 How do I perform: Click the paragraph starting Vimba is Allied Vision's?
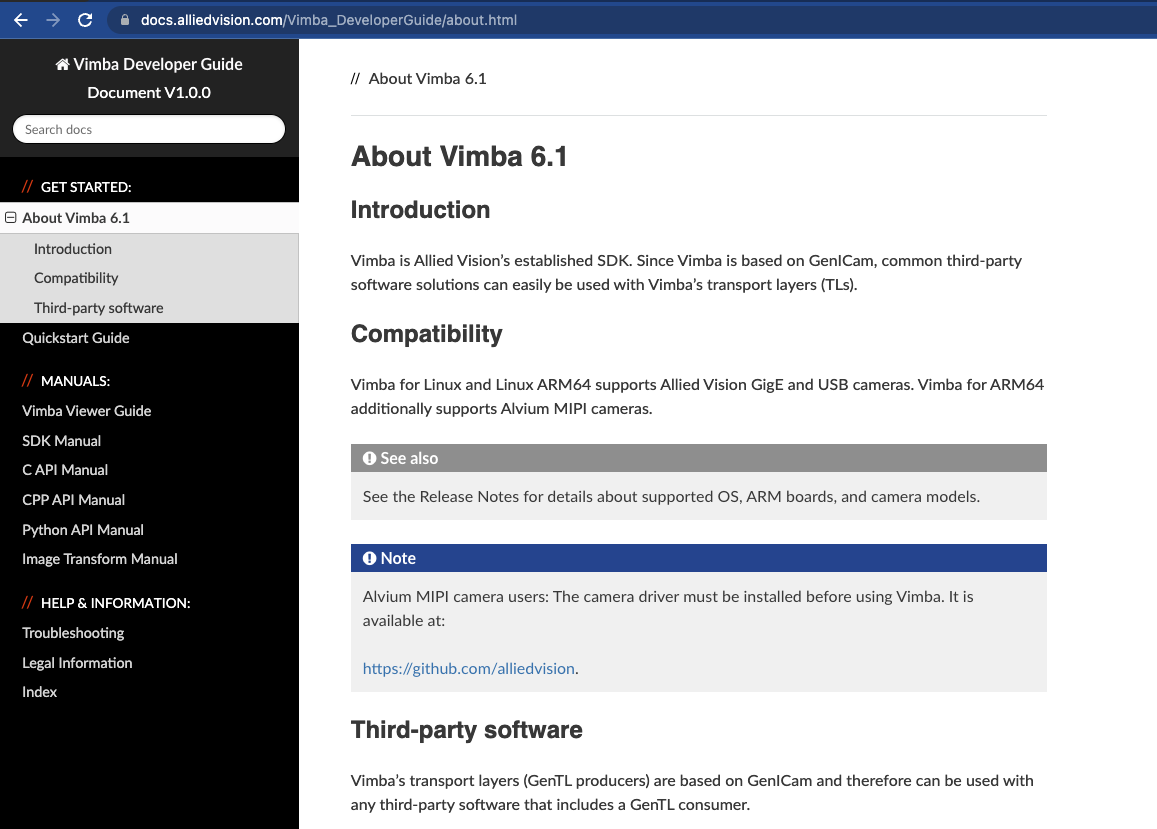[686, 272]
